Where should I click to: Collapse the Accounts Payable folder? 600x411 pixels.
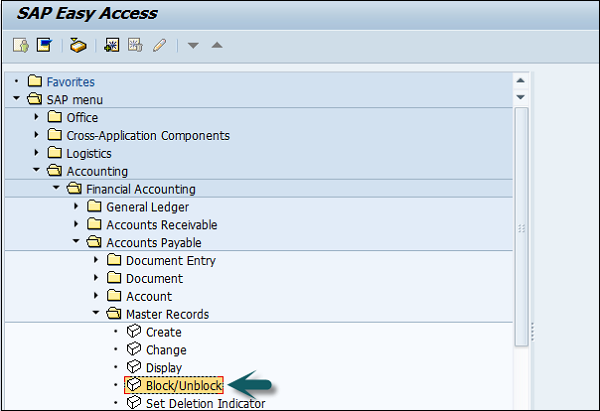pos(76,242)
